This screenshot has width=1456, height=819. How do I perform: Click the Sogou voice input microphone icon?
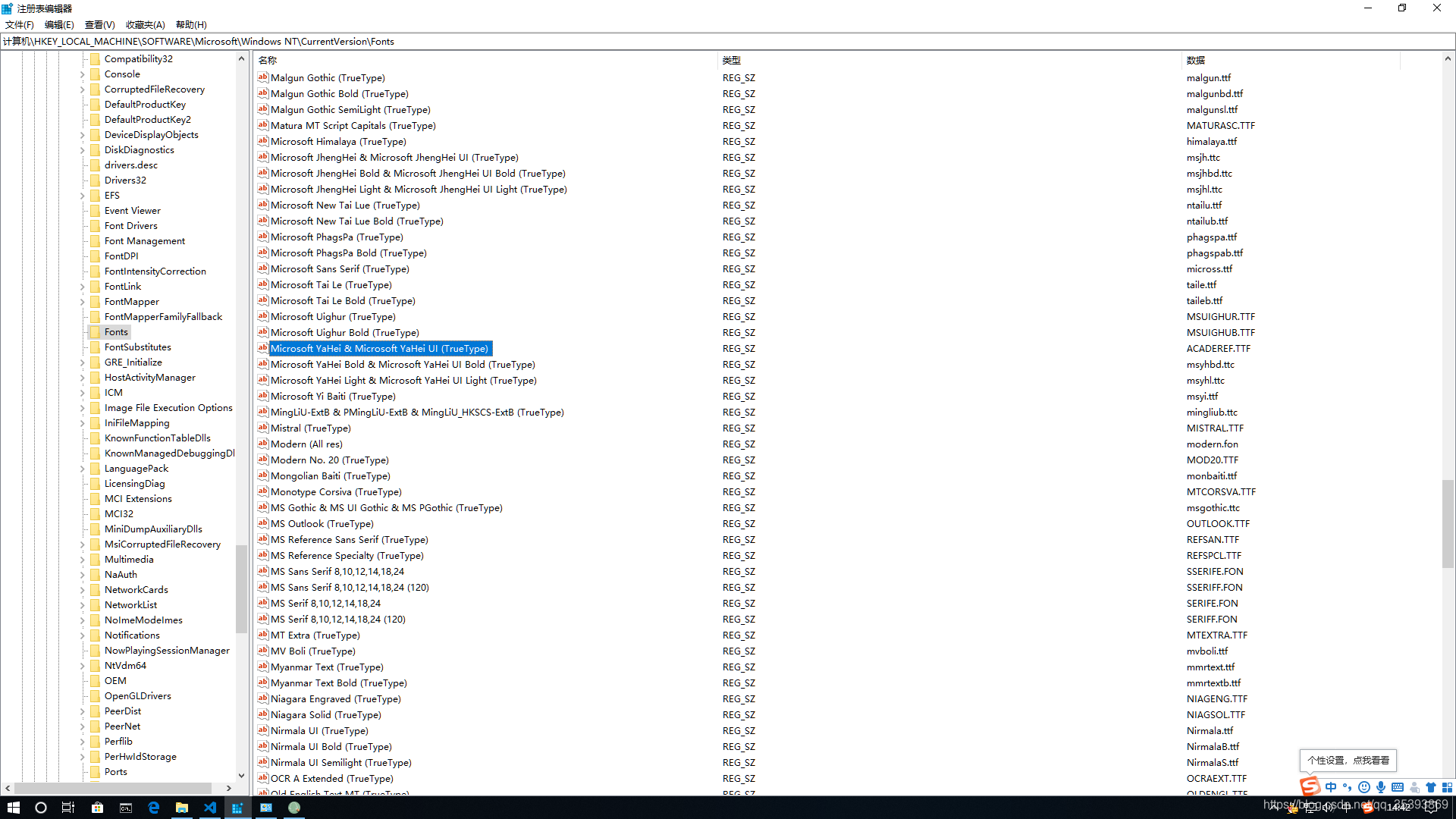[x=1381, y=787]
